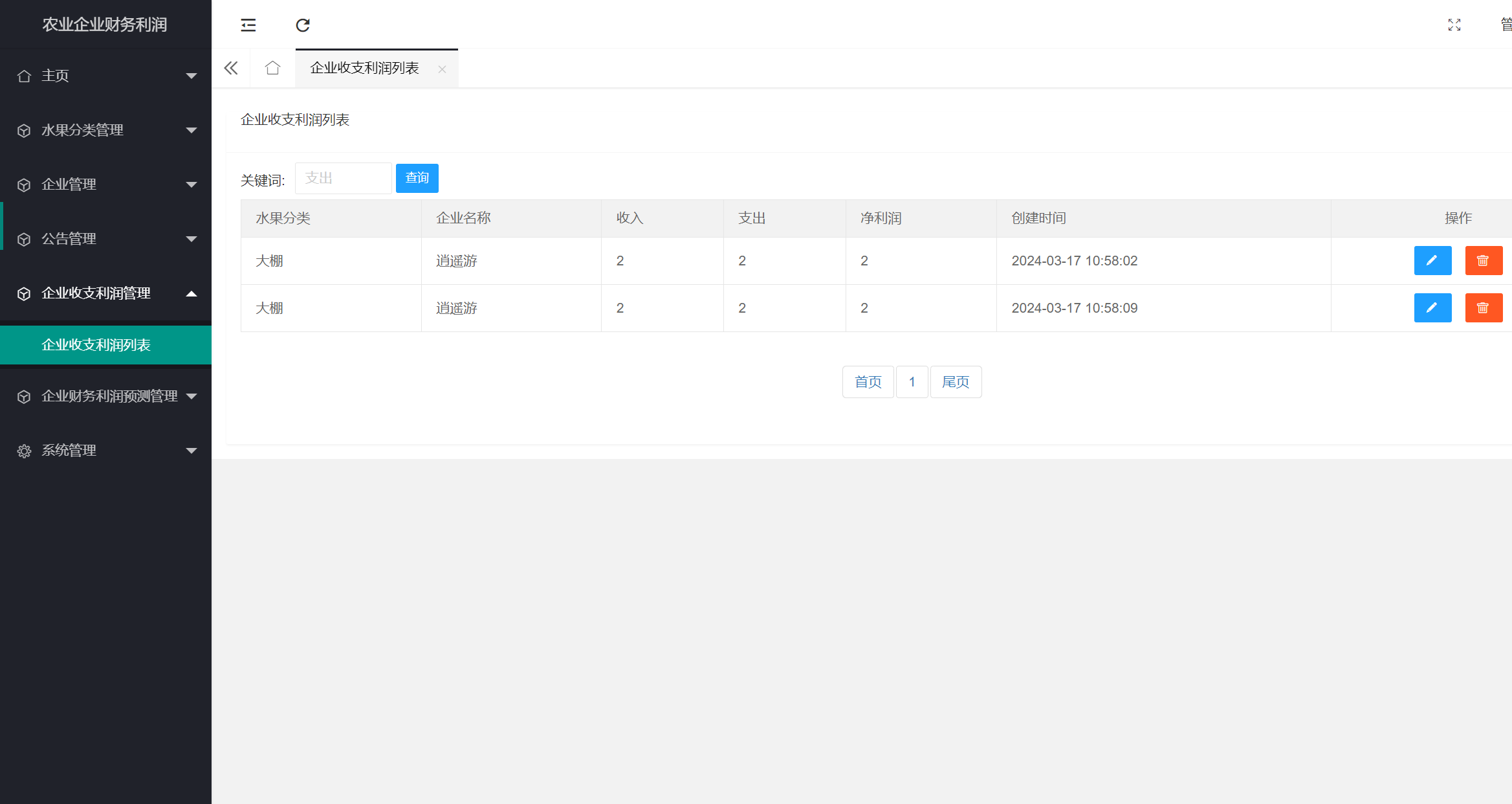The image size is (1512, 804).
Task: Select 企业收支利润列表 in sidebar
Action: 96,345
